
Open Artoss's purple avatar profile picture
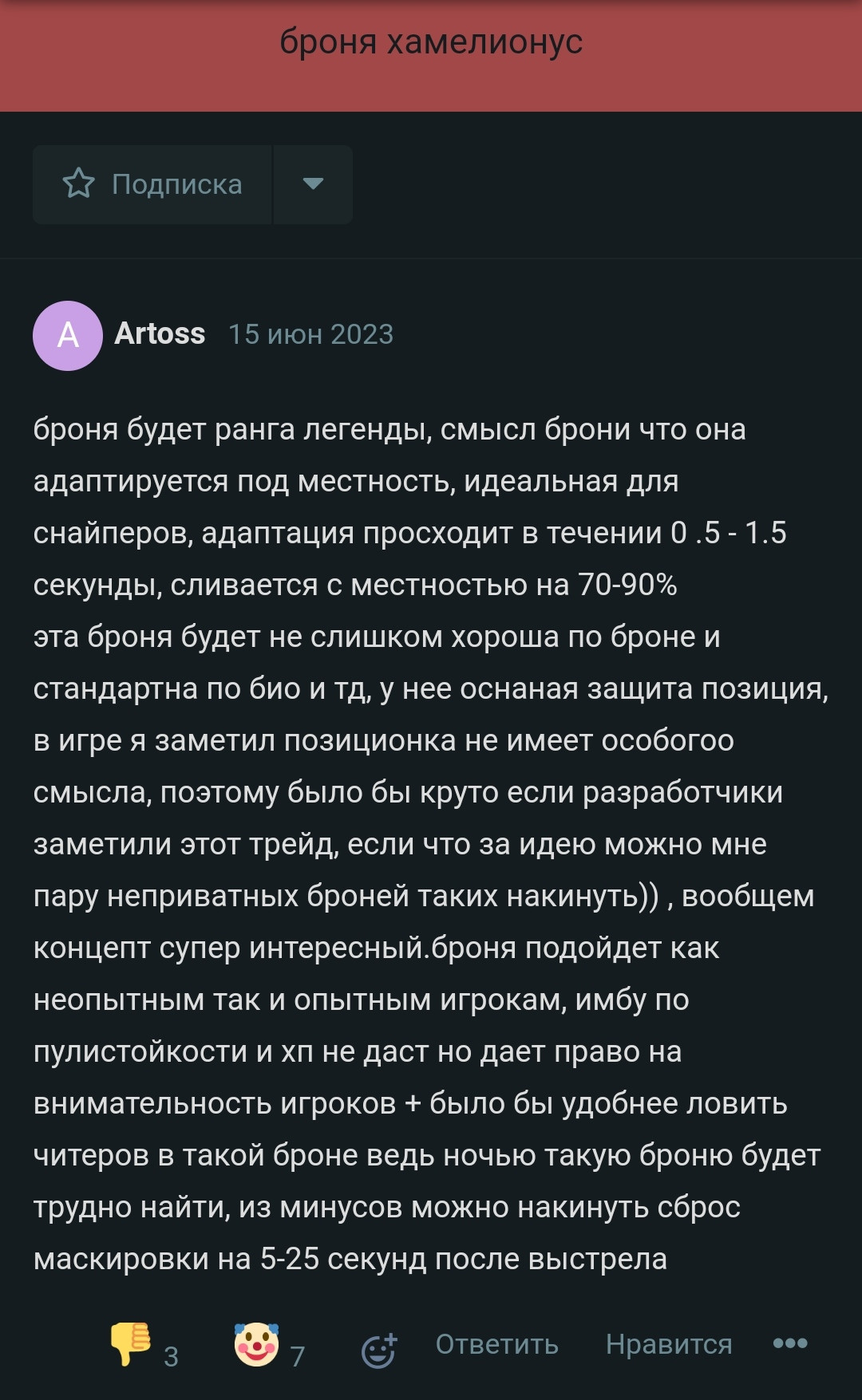point(68,335)
